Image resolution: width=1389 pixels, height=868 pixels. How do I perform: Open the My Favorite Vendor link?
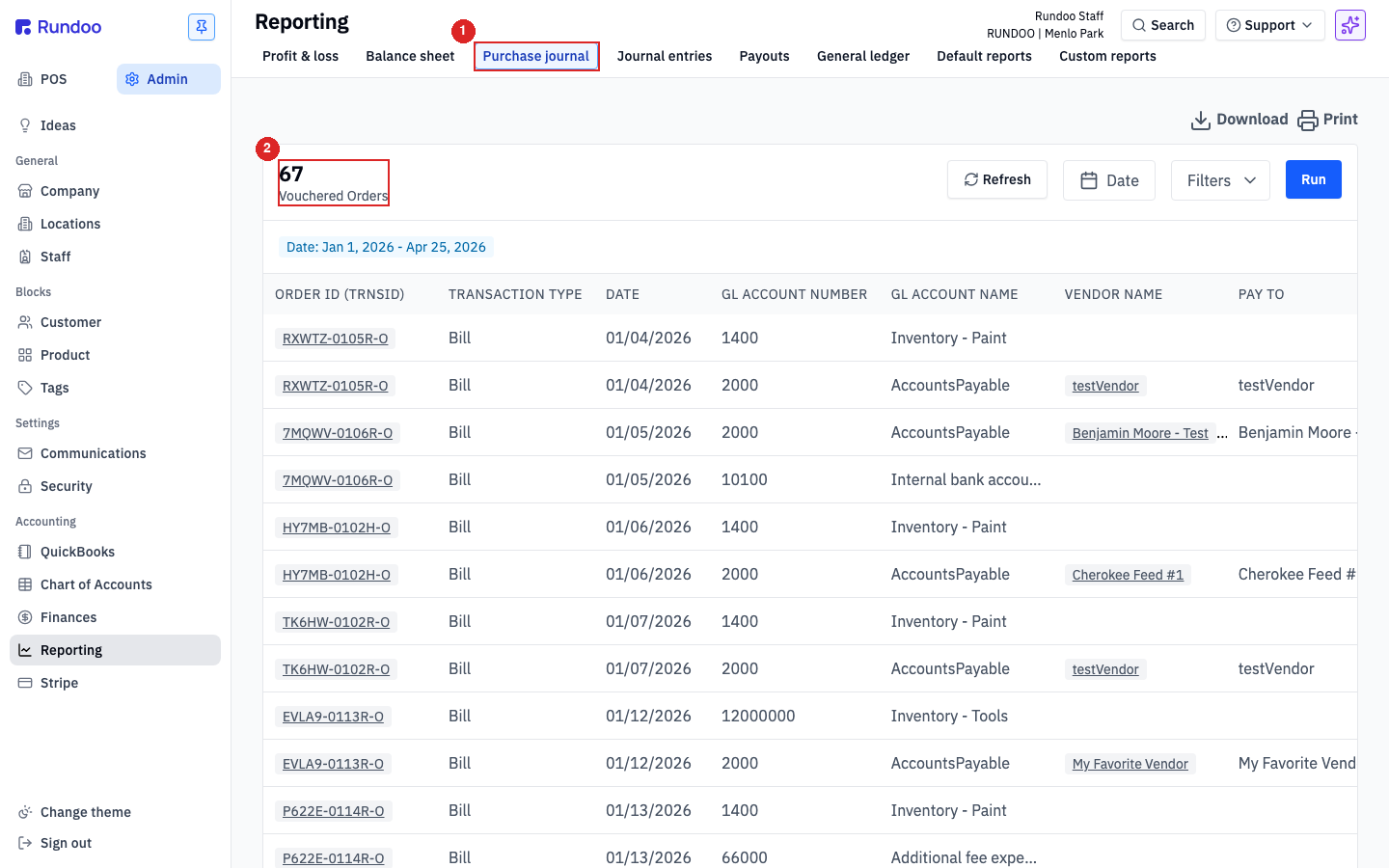tap(1130, 764)
